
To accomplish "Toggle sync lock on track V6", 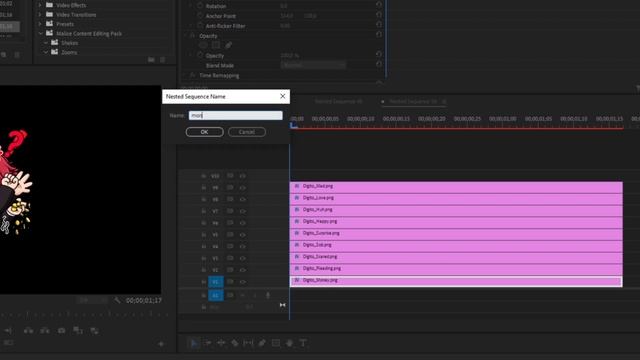I will [x=230, y=222].
